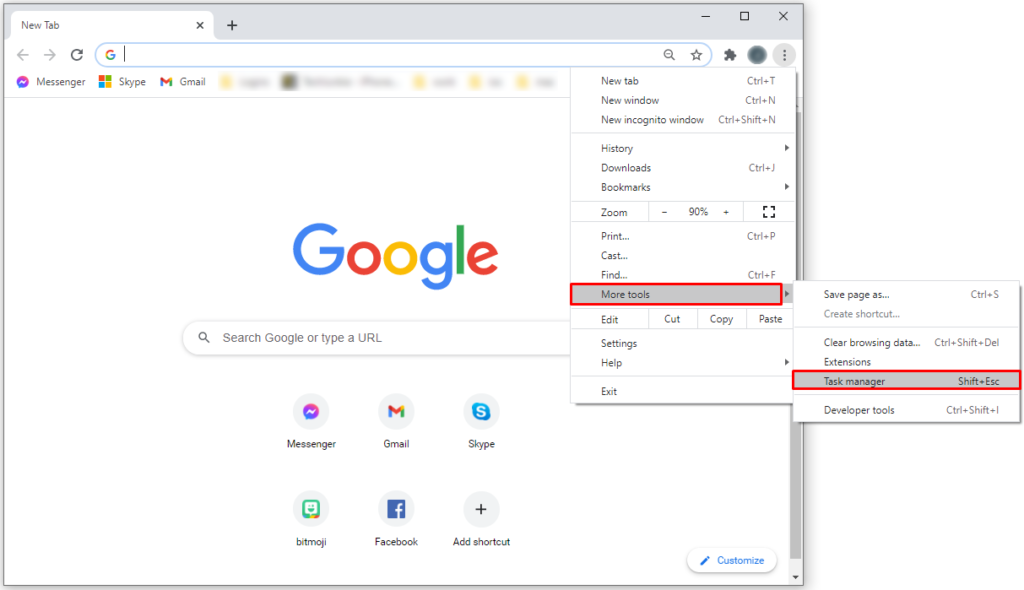Viewport: 1024px width, 590px height.
Task: Click the browser back arrow
Action: [x=22, y=54]
